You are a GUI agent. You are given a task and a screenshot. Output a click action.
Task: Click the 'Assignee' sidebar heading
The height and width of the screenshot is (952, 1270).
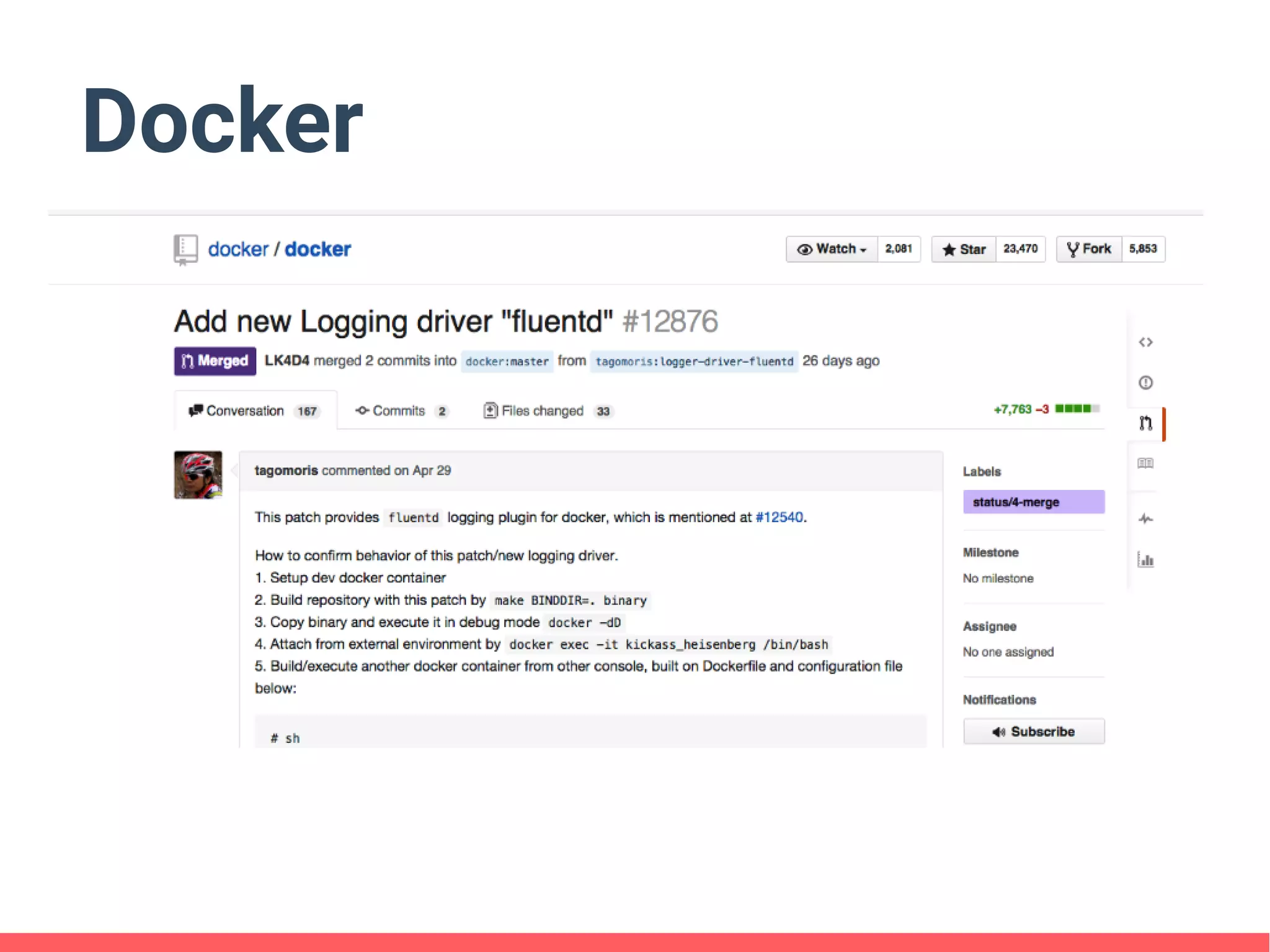point(989,626)
